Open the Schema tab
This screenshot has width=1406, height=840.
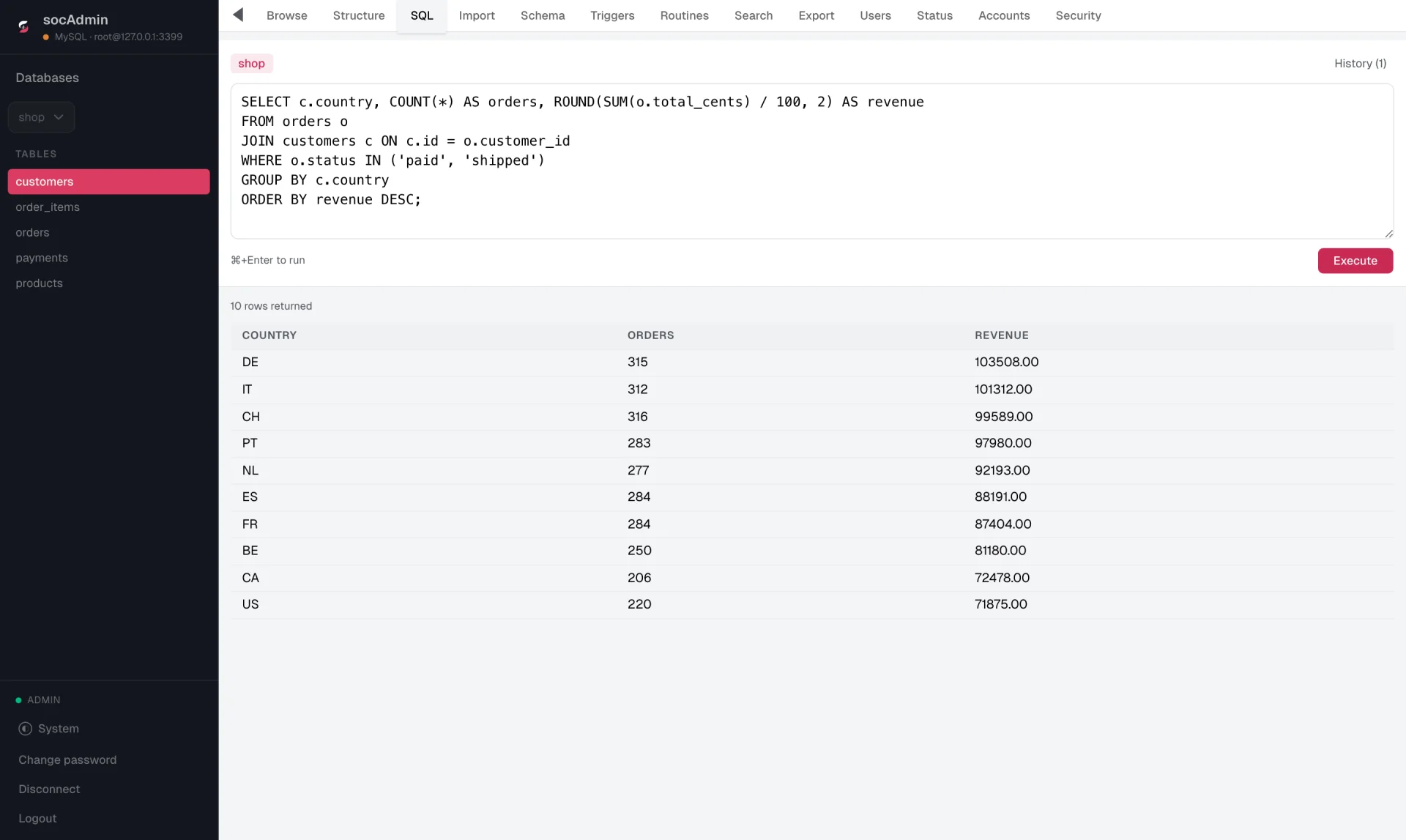543,15
